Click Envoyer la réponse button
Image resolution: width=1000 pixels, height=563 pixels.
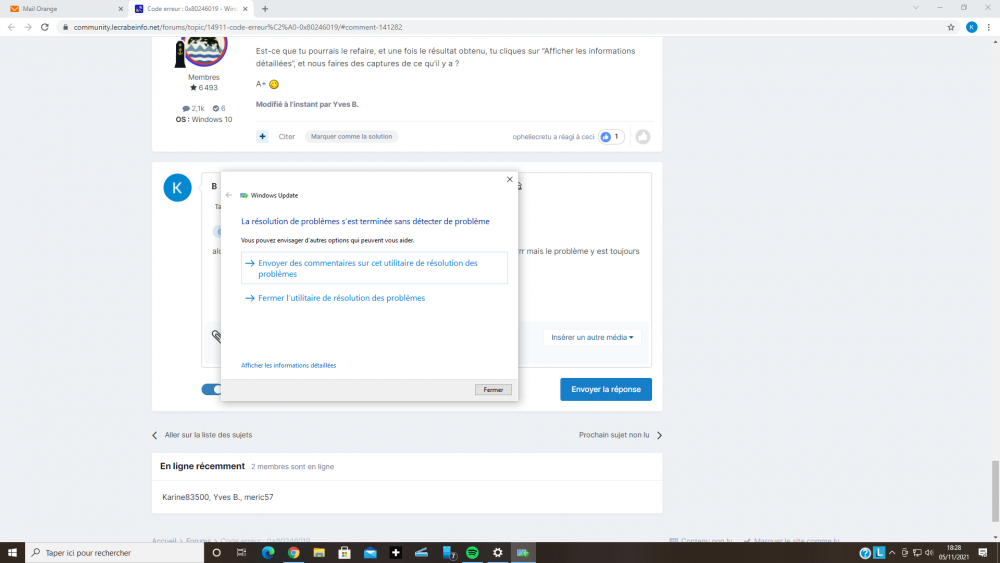pyautogui.click(x=606, y=389)
